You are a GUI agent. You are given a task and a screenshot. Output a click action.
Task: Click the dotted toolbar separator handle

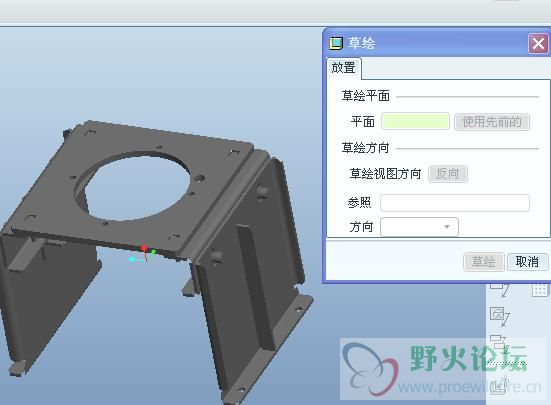[506, 364]
